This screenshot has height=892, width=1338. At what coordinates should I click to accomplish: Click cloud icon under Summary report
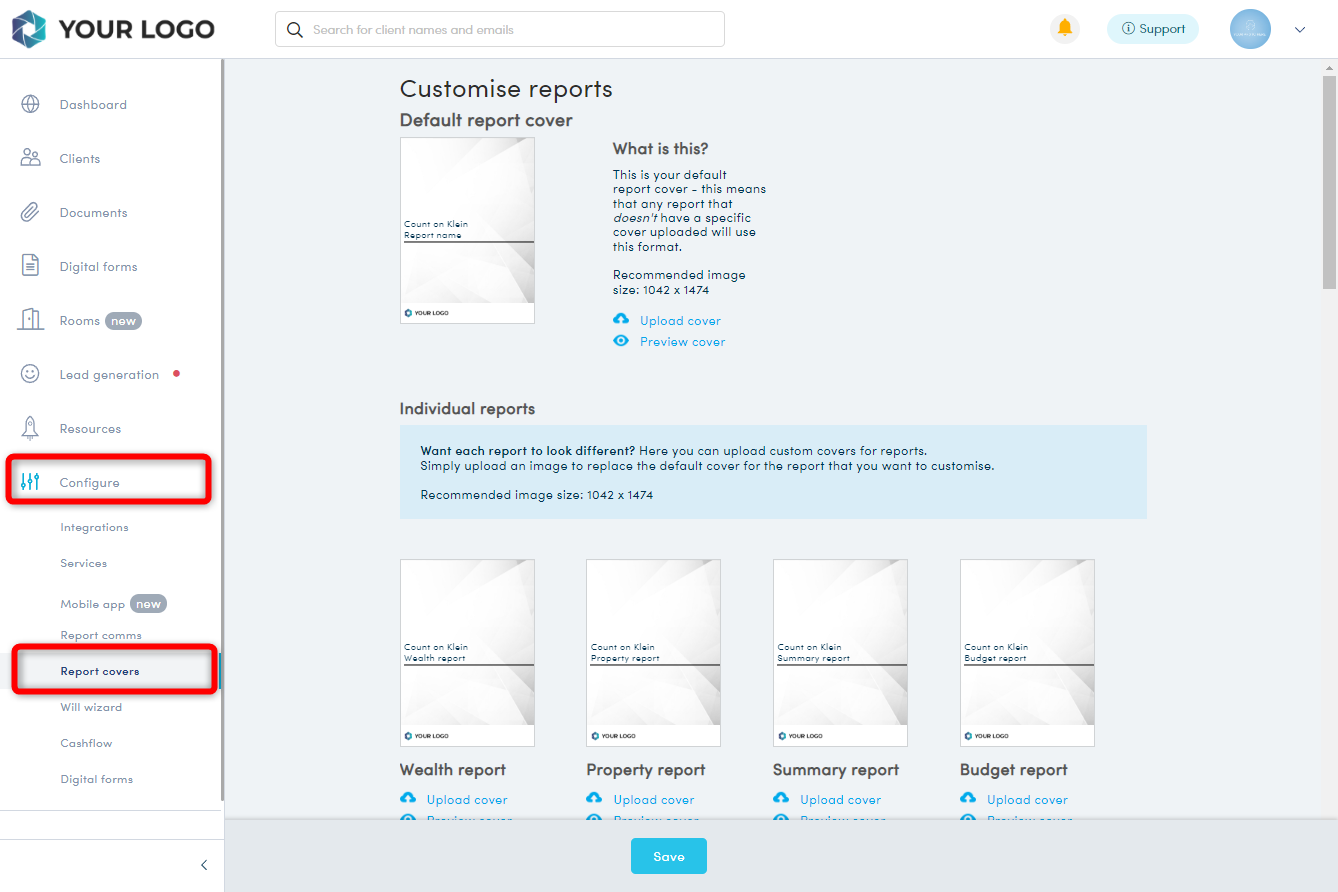(x=781, y=798)
